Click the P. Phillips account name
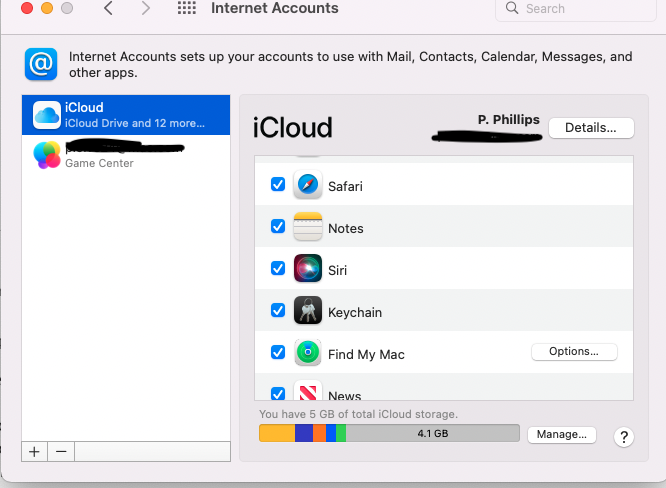This screenshot has height=488, width=666. coord(508,120)
